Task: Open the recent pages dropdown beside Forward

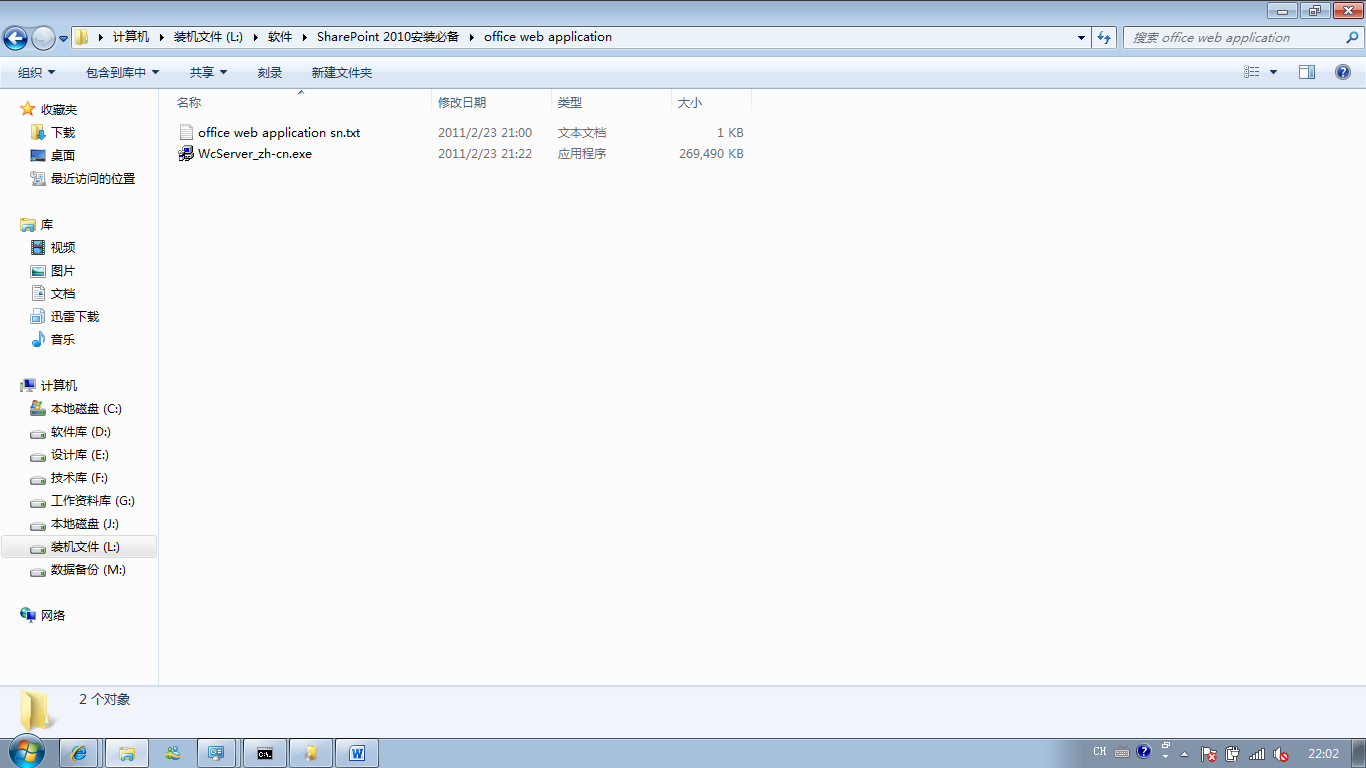Action: pos(63,39)
